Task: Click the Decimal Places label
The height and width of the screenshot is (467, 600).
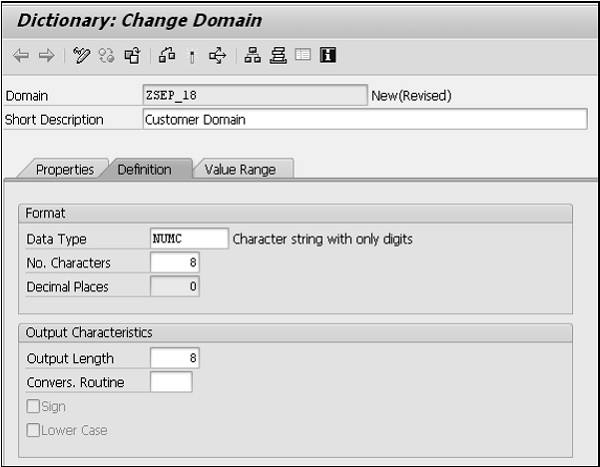Action: (67, 287)
